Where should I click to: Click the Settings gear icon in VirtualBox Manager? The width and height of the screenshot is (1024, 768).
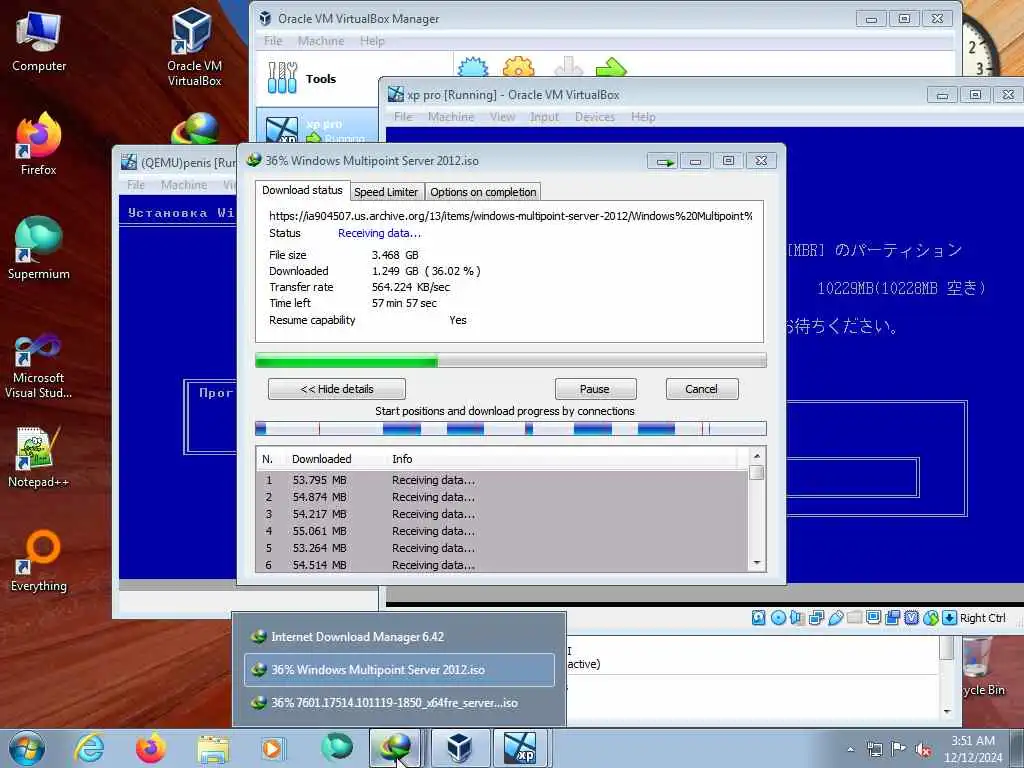pyautogui.click(x=519, y=67)
